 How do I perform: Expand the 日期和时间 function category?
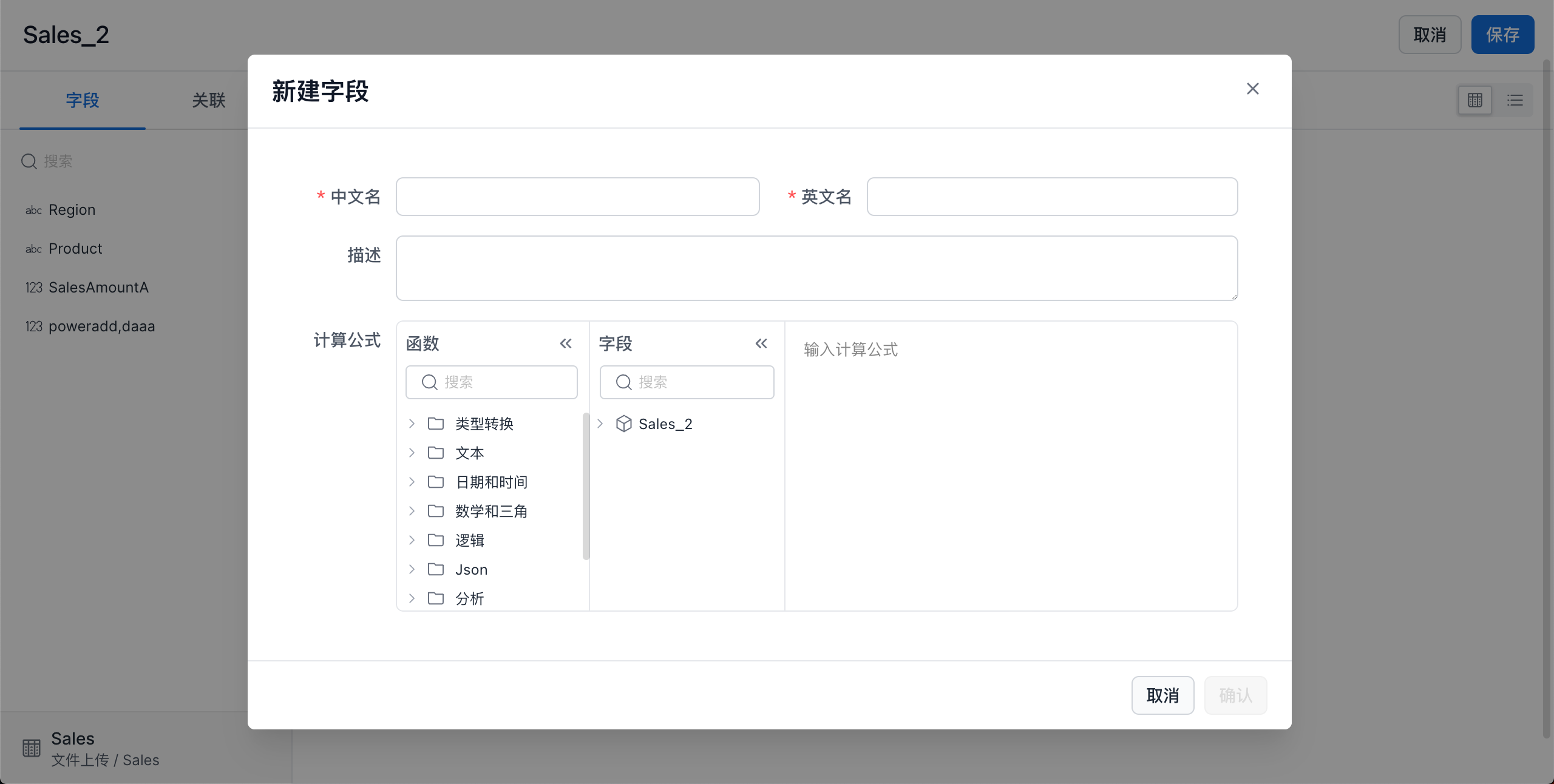[412, 482]
